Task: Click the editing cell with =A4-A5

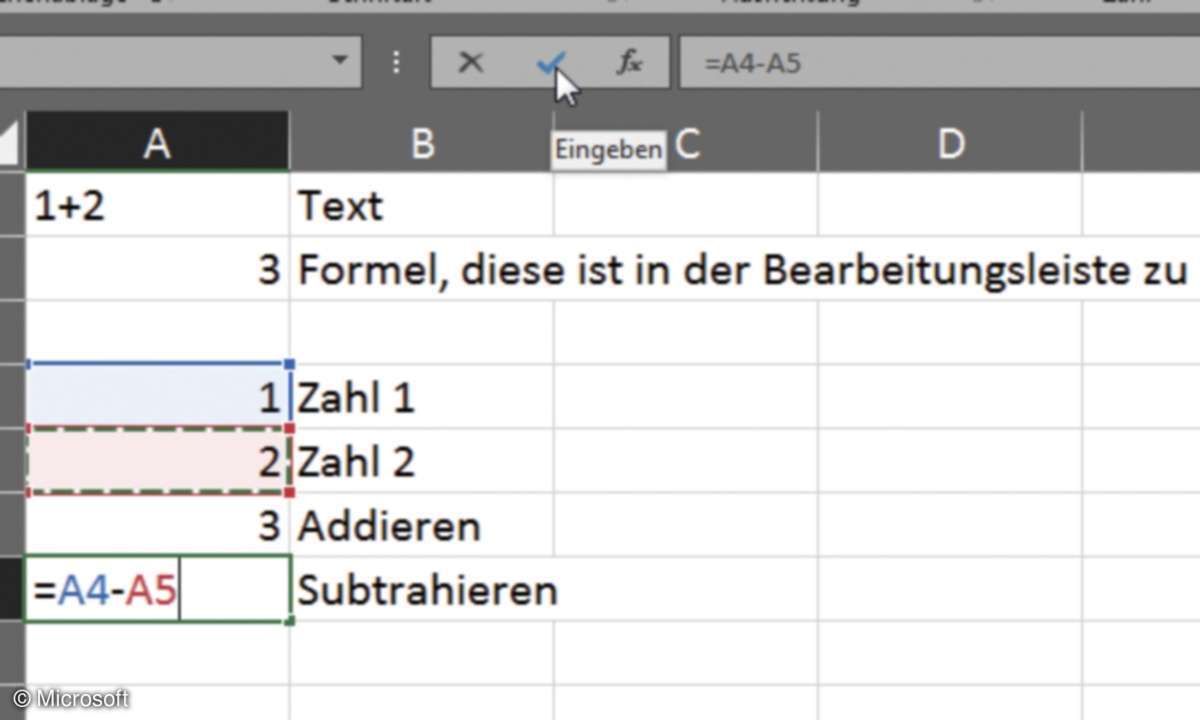Action: (157, 590)
